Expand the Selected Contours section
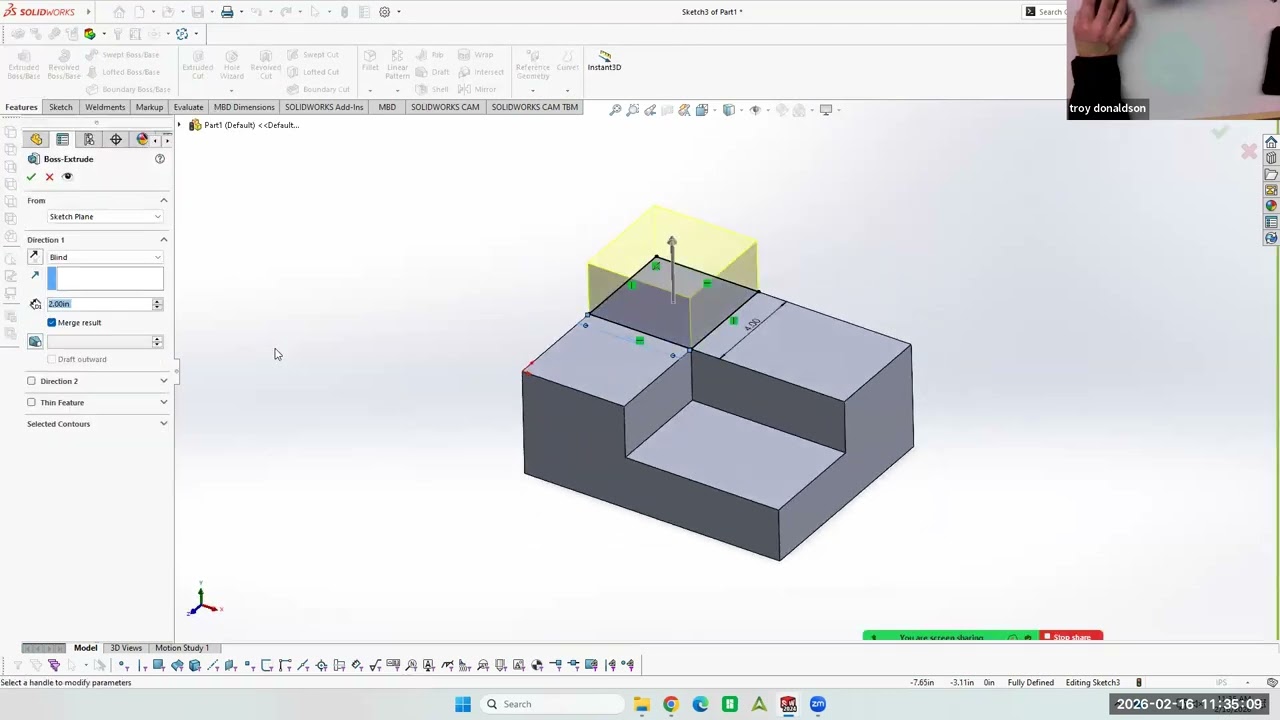Viewport: 1280px width, 720px height. click(164, 424)
